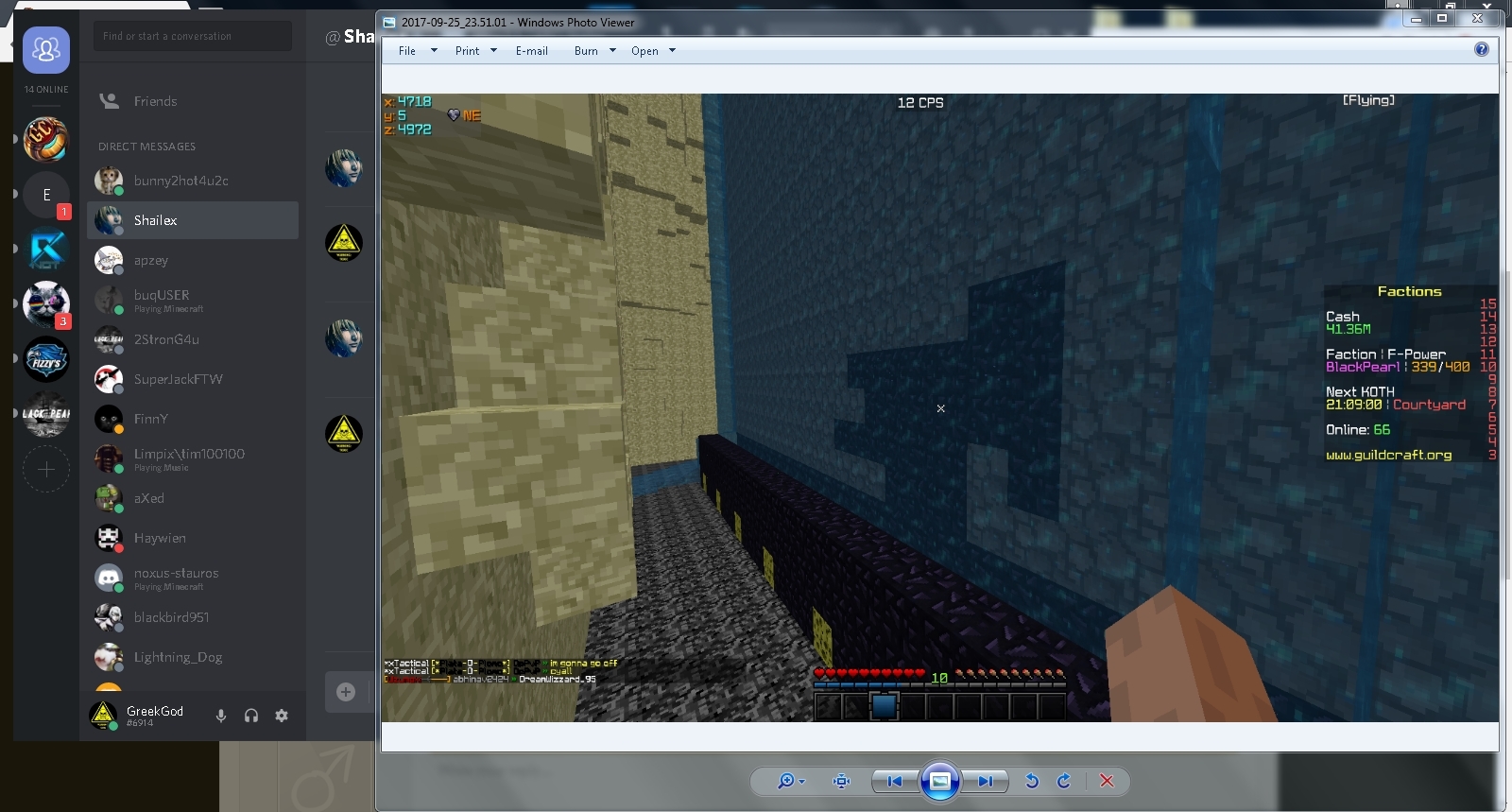This screenshot has width=1512, height=812.
Task: Click the 14 ONLINE label
Action: click(46, 90)
